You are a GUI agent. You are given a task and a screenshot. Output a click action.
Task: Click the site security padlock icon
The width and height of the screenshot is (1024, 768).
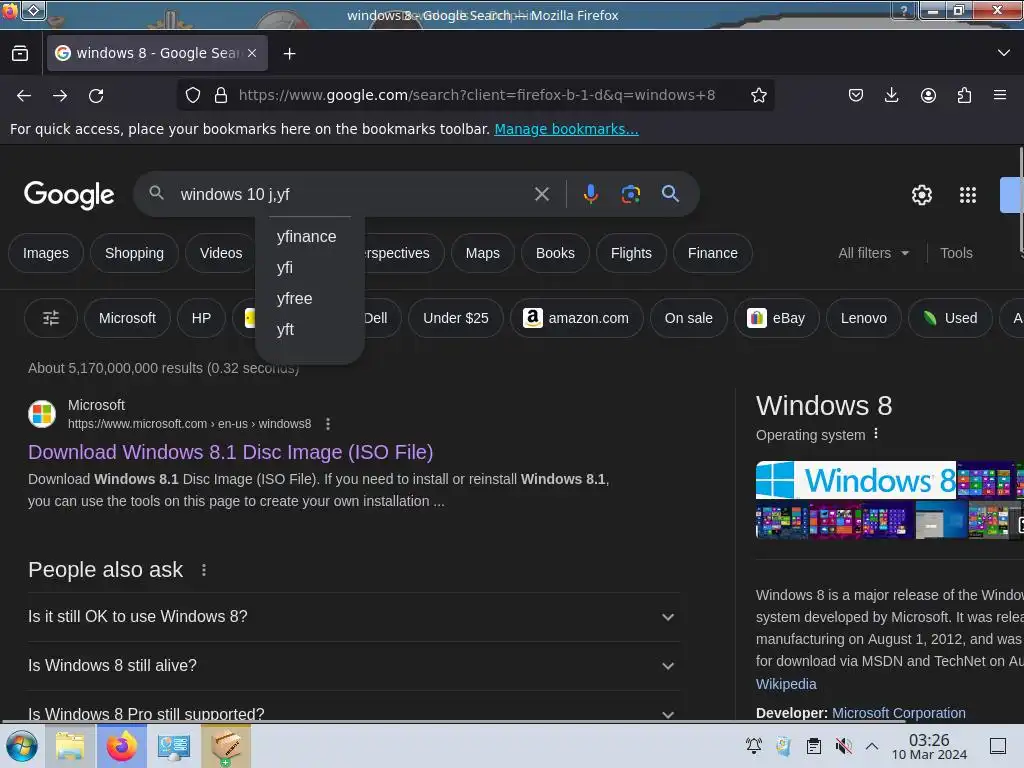click(x=221, y=95)
